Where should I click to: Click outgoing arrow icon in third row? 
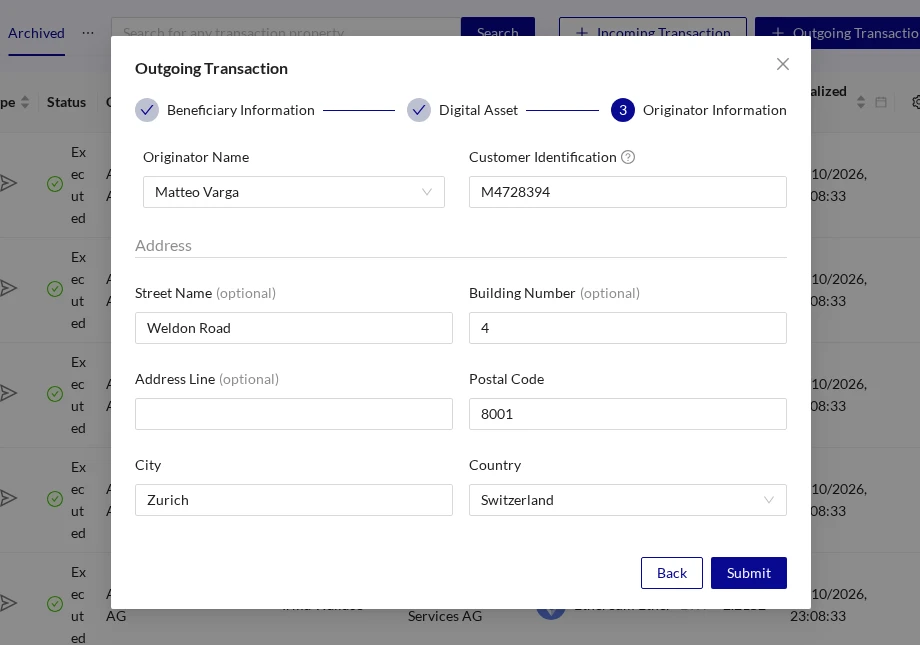pos(8,393)
